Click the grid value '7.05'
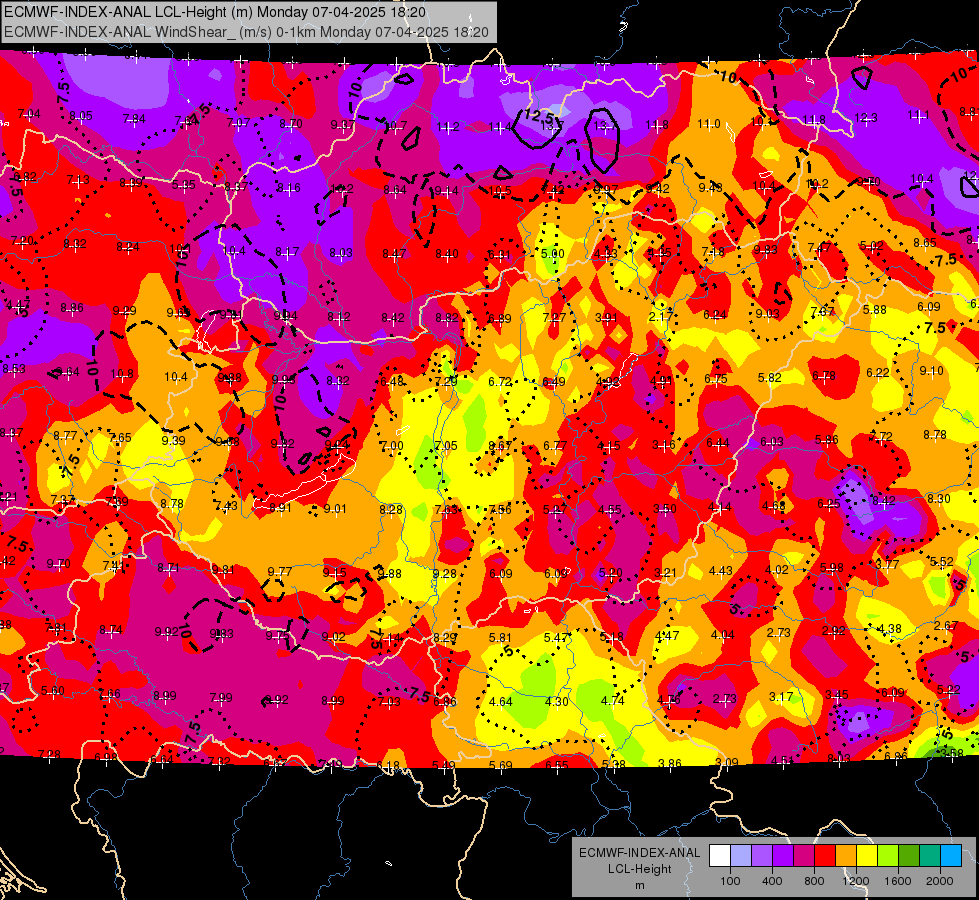Image resolution: width=979 pixels, height=900 pixels. [446, 445]
